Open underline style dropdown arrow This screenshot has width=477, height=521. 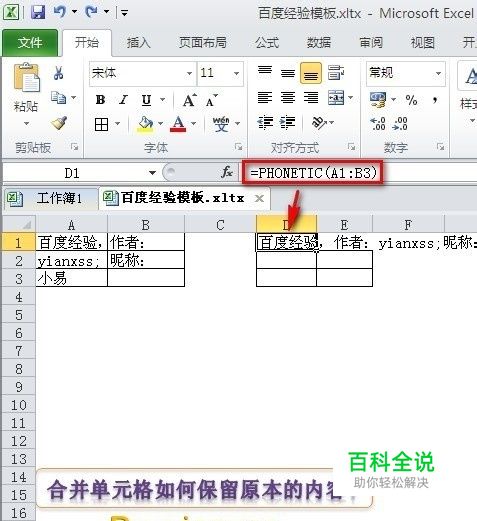pos(163,100)
